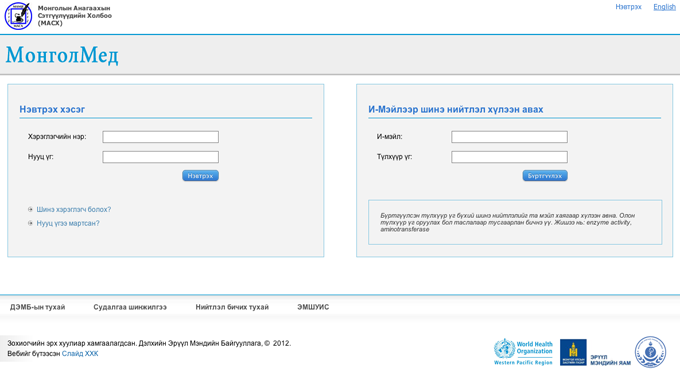Viewport: 680px width, 383px height.
Task: Open Судалгаа шинжилгээ footer menu item
Action: click(x=130, y=307)
